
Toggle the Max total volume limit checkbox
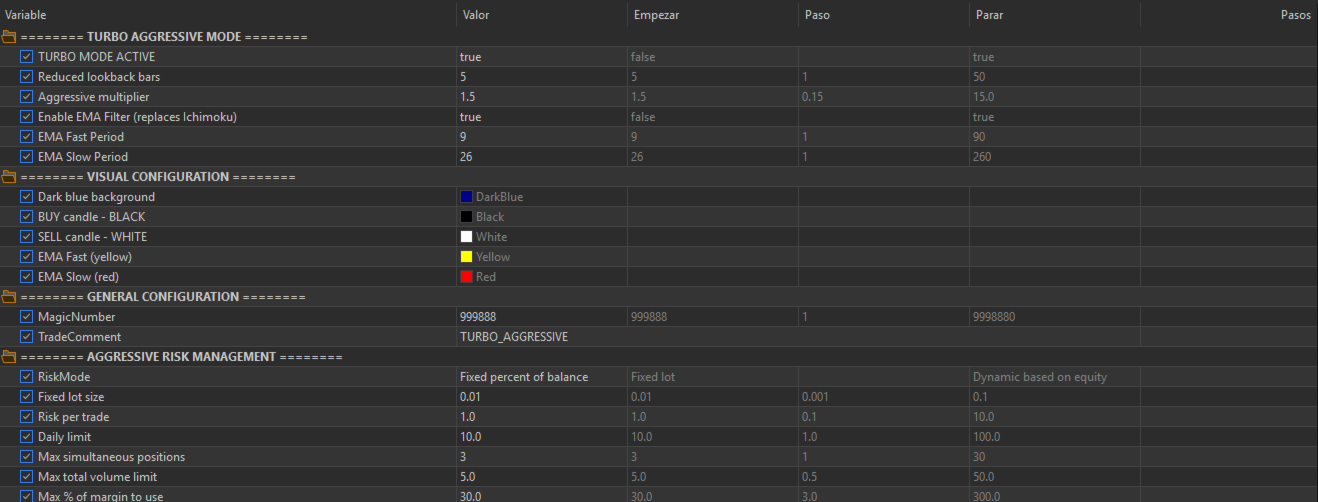click(x=27, y=477)
